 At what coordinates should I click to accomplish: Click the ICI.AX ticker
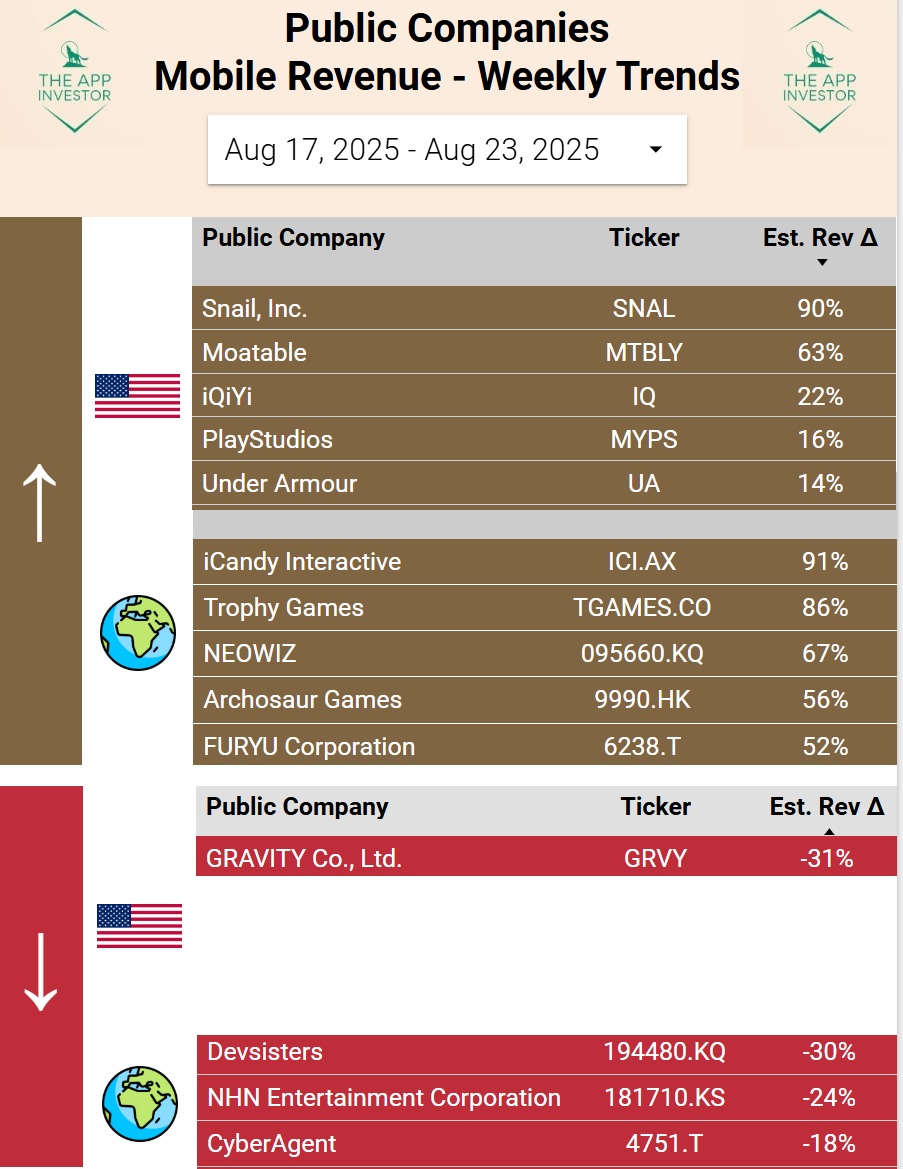tap(642, 561)
